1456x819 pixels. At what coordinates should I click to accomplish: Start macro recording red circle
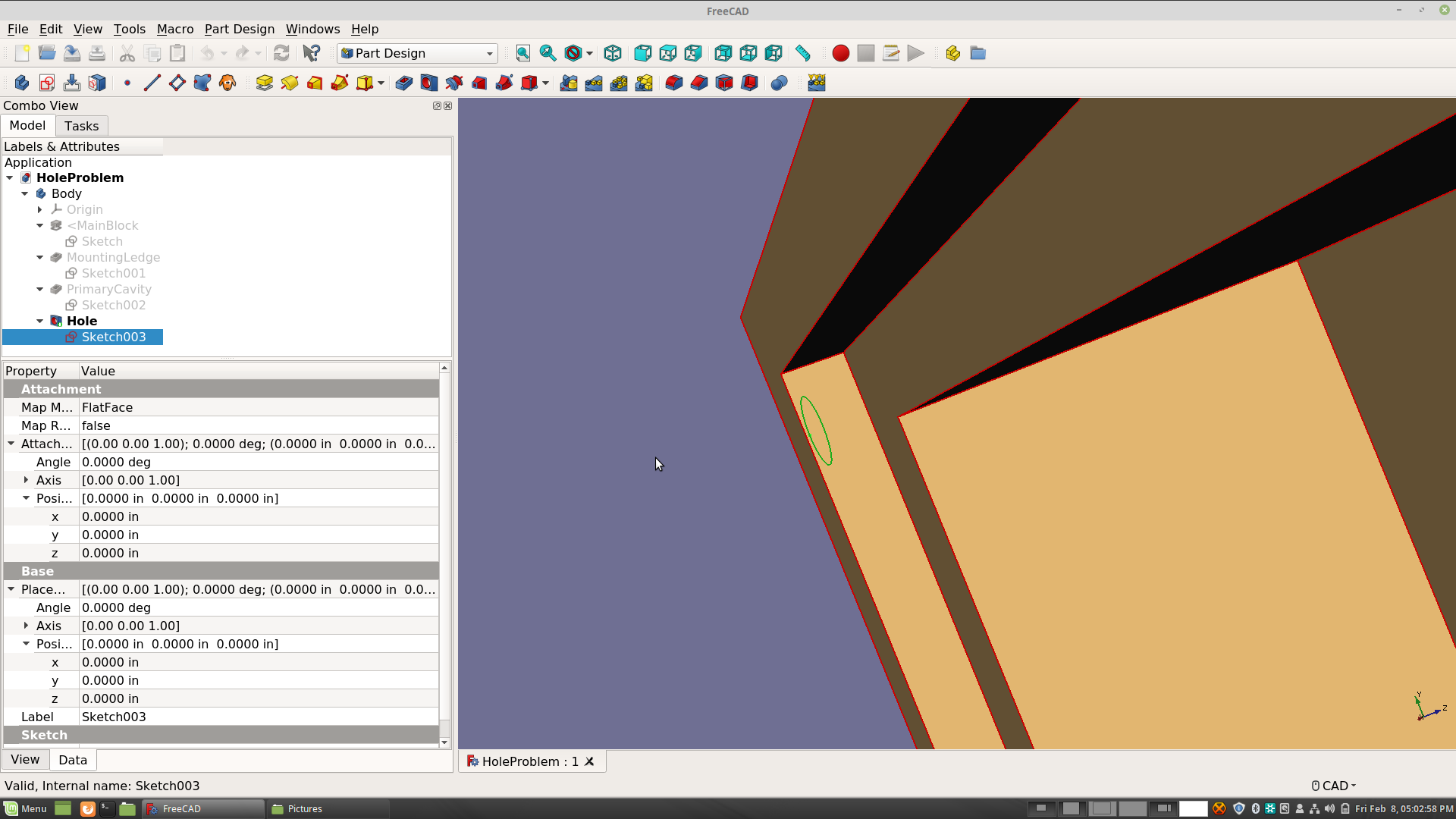point(840,53)
